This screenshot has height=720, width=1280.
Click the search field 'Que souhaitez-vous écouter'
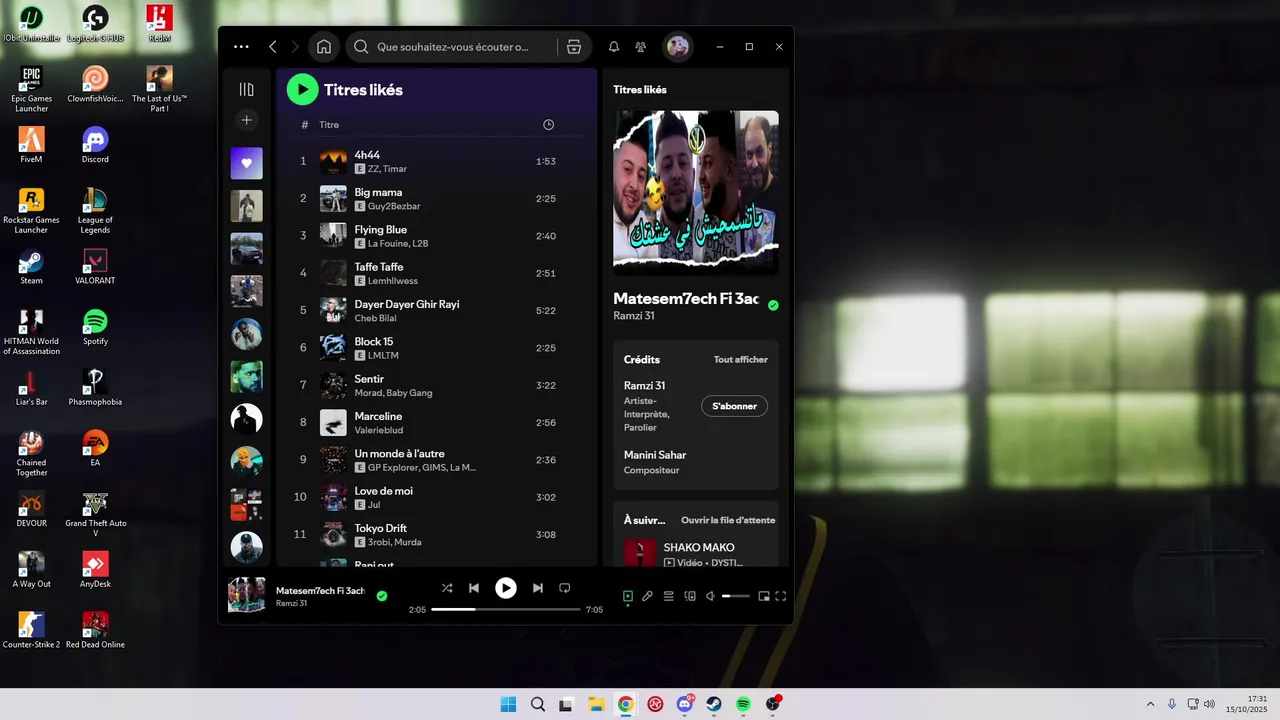tap(451, 46)
